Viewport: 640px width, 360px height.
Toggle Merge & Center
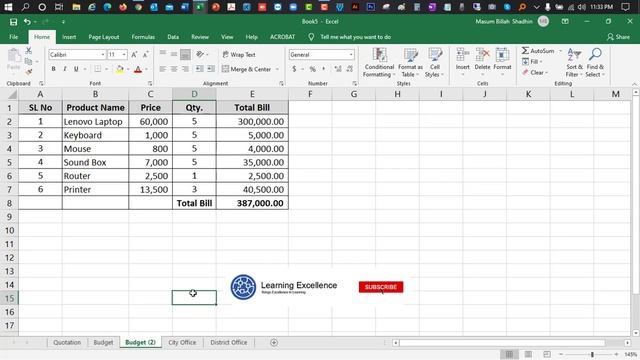pos(247,69)
